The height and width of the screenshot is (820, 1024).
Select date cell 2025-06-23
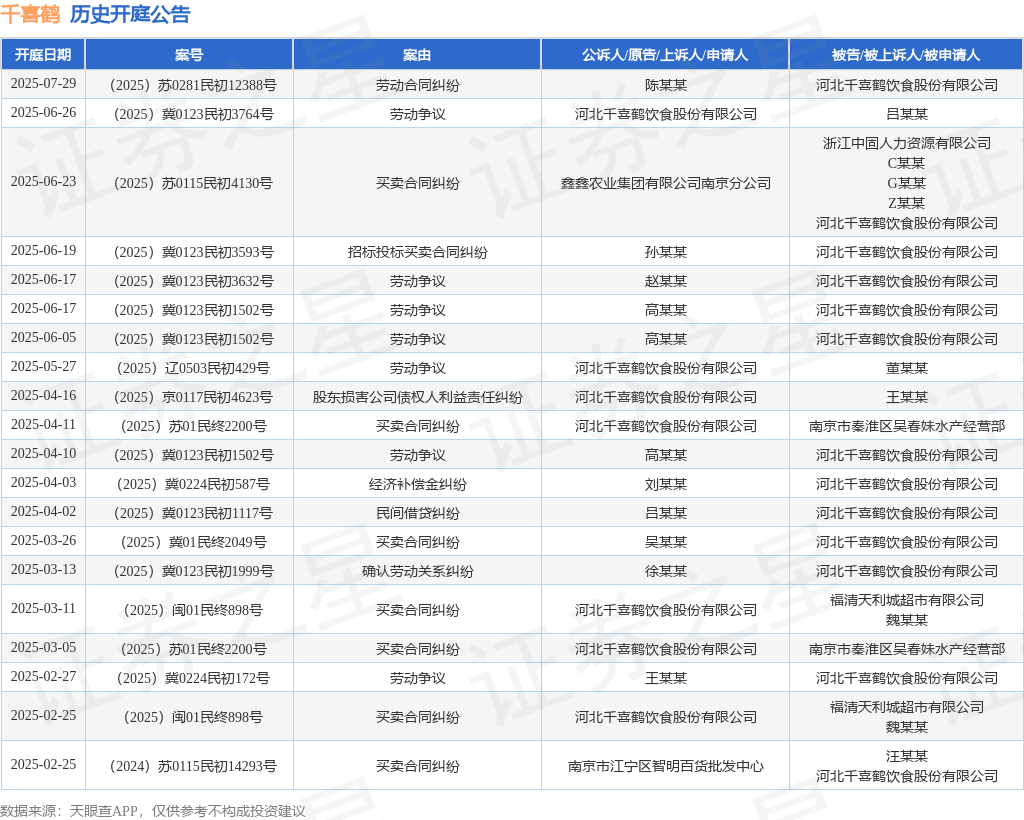pos(43,181)
